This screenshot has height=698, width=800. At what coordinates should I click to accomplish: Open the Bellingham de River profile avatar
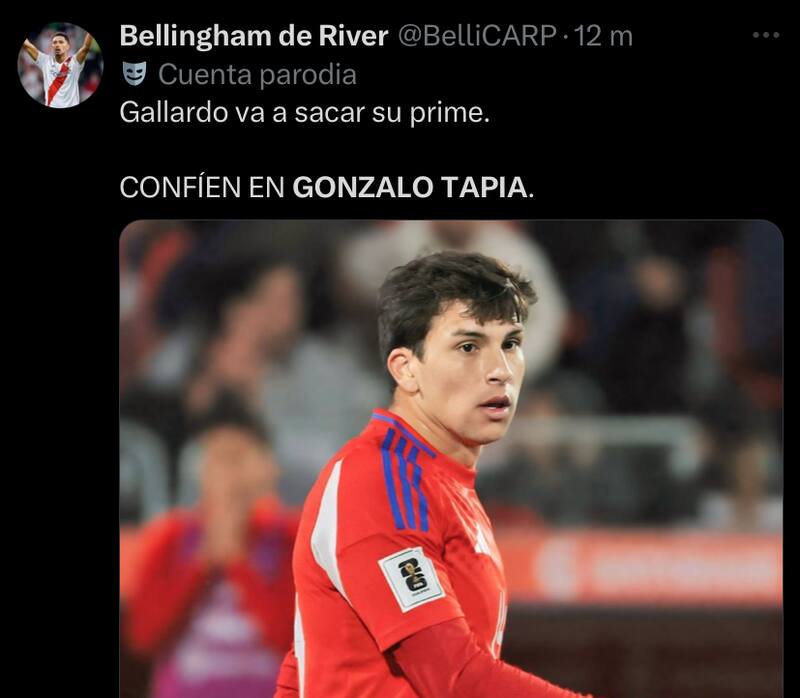(x=60, y=65)
